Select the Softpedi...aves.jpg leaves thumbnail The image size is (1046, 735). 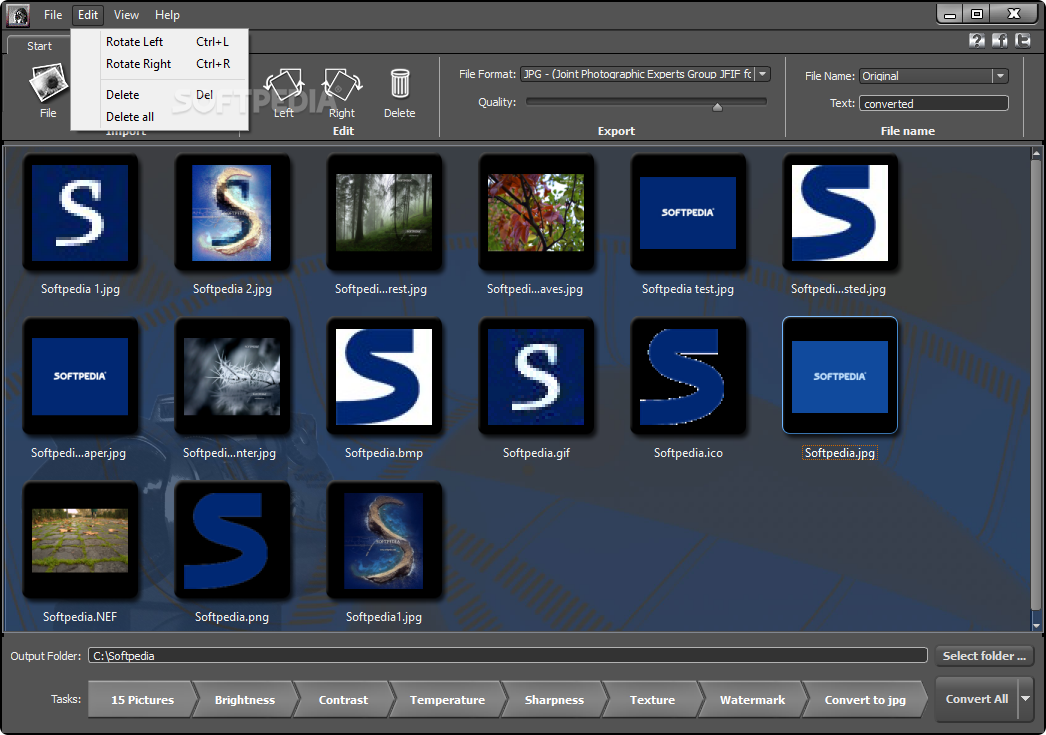point(536,213)
